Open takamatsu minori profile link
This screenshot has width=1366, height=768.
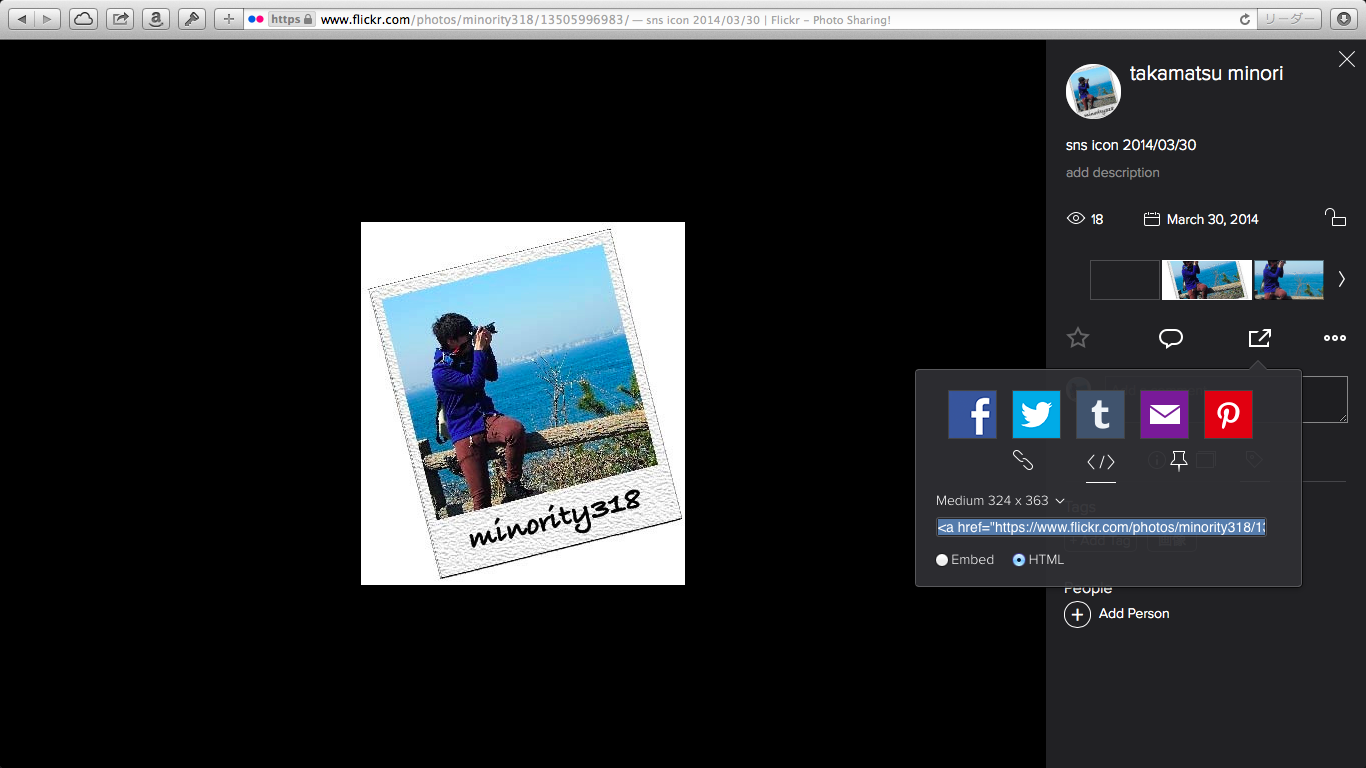click(x=1205, y=74)
